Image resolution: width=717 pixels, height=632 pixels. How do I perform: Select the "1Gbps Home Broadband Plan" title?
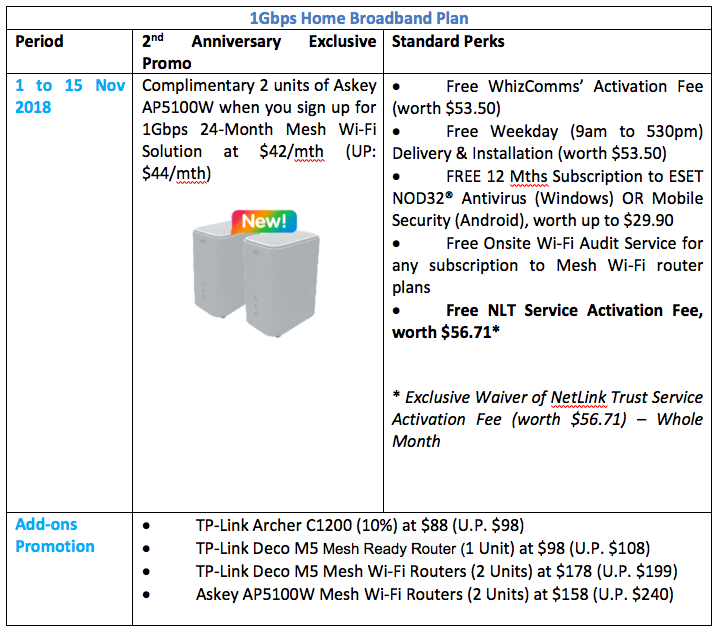click(x=358, y=18)
